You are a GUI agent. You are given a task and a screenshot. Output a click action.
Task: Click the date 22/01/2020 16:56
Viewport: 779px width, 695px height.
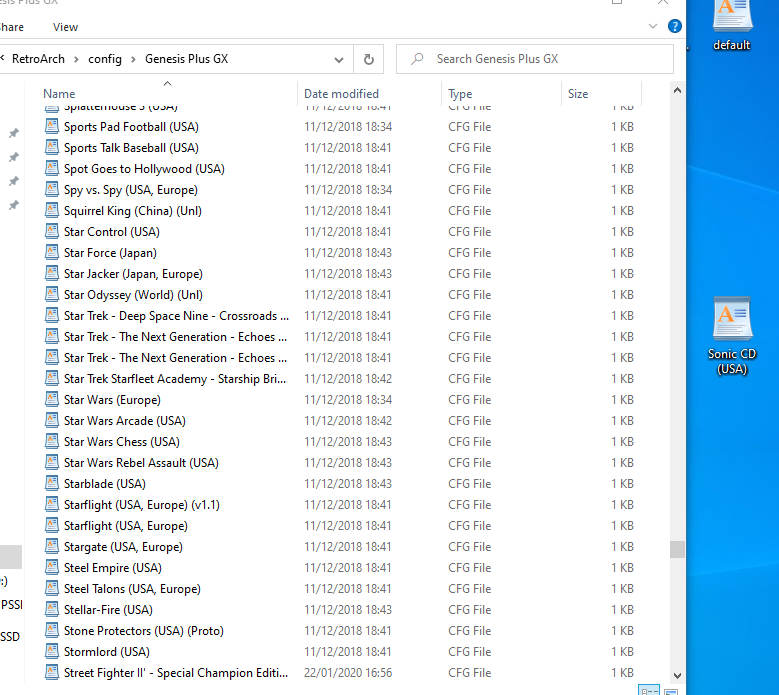[x=348, y=673]
